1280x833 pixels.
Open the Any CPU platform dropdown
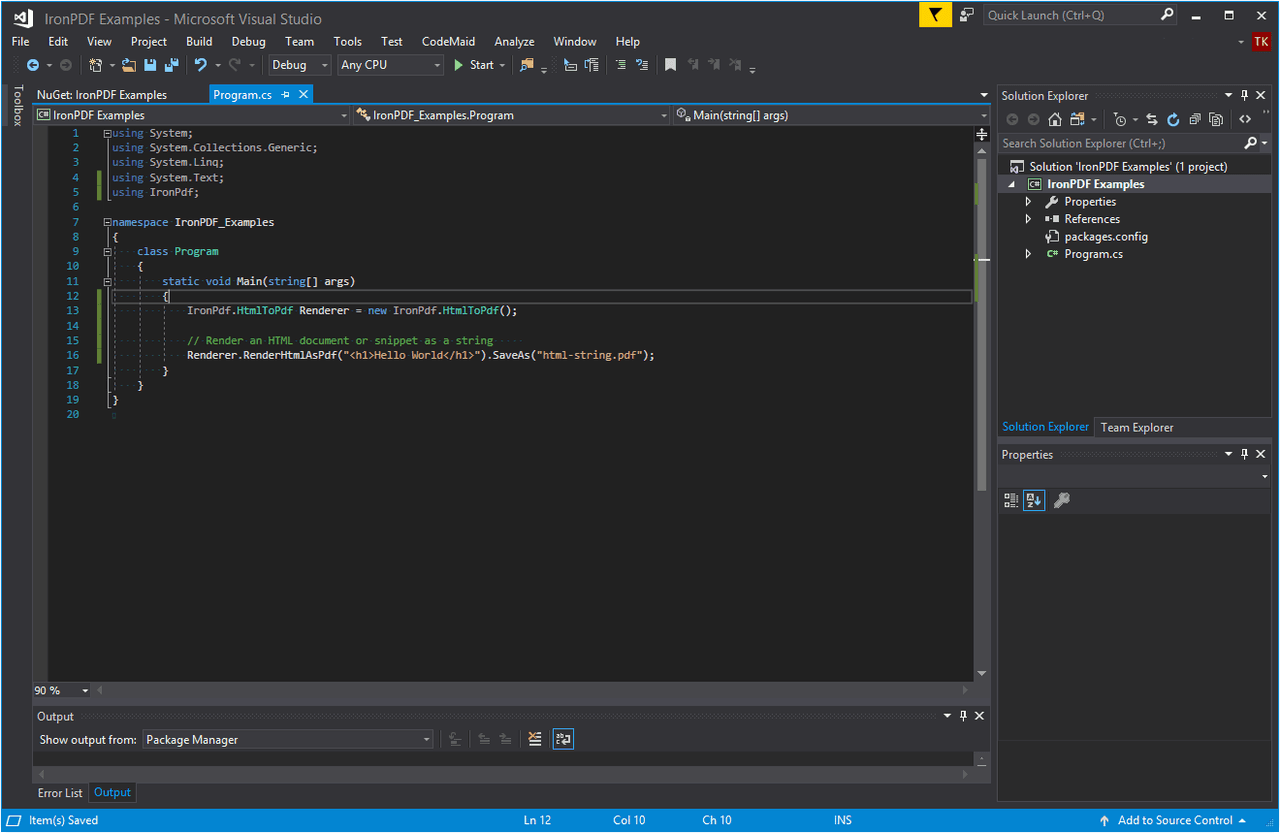coord(390,65)
